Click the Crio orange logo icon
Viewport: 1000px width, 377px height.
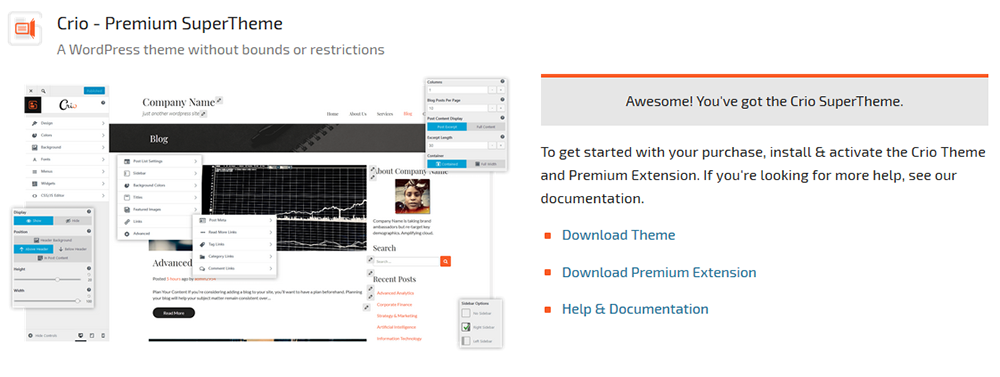[25, 29]
